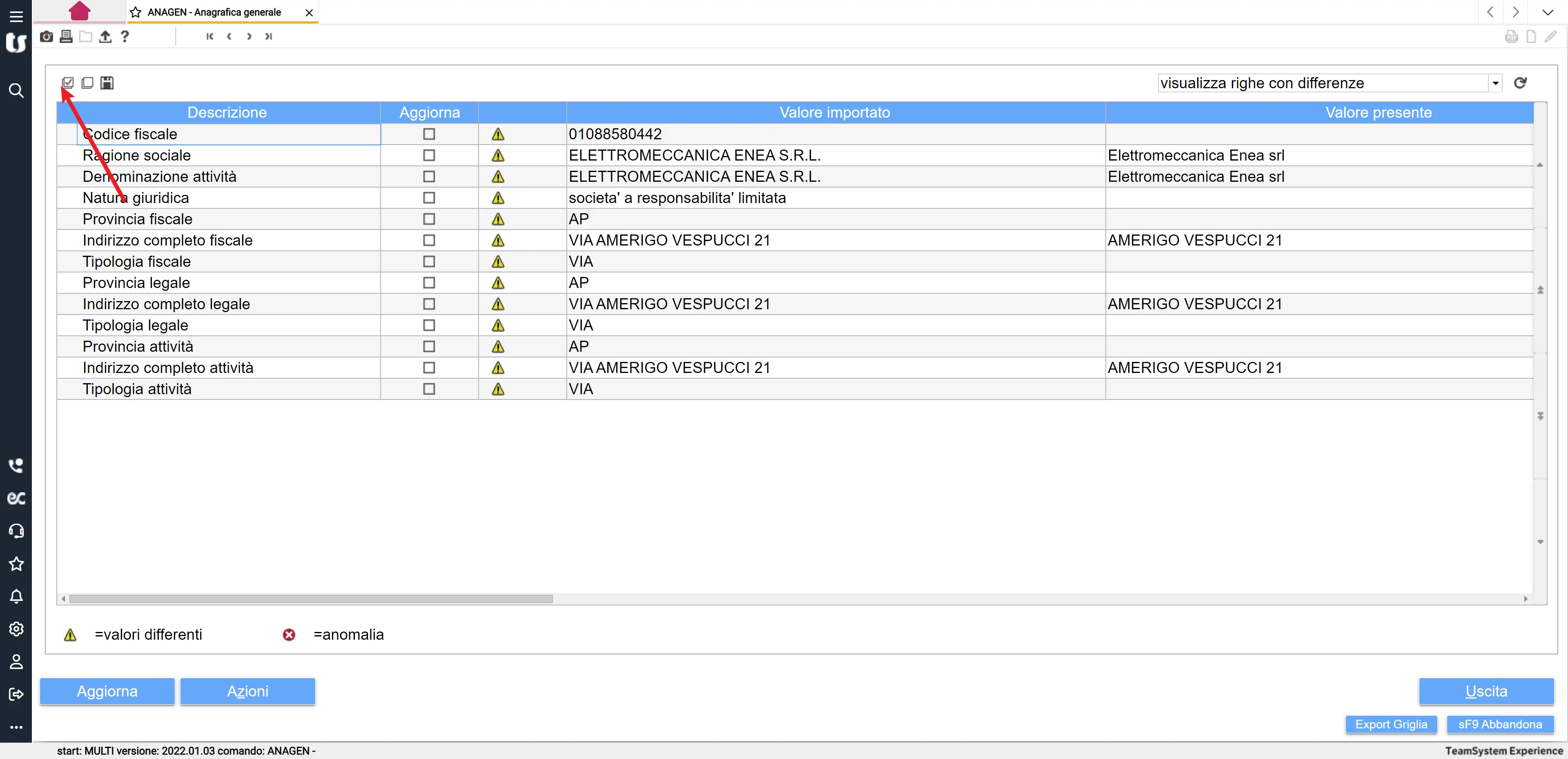The image size is (1568, 759).
Task: Click the home tab icon
Action: (80, 11)
